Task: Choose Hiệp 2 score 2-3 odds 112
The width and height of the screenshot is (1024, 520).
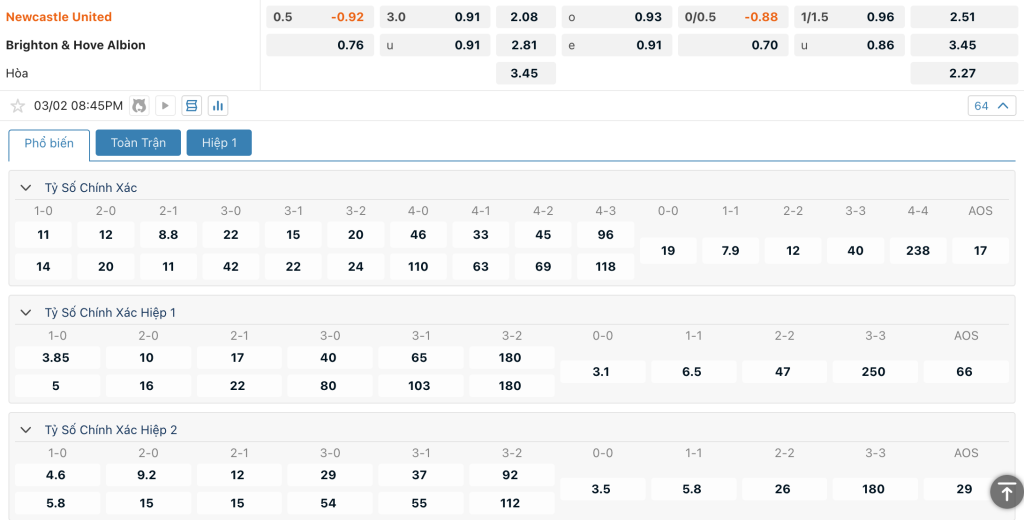Action: [x=510, y=503]
